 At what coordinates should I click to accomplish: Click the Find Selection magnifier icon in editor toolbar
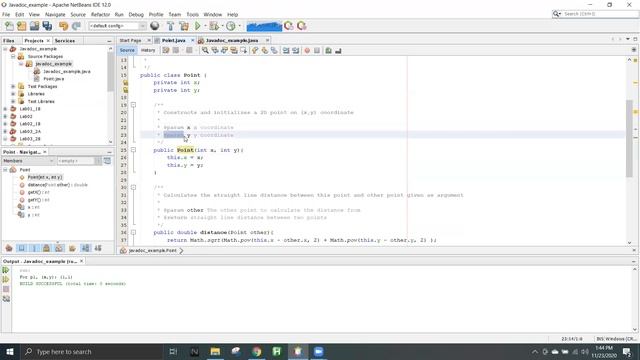[205, 50]
